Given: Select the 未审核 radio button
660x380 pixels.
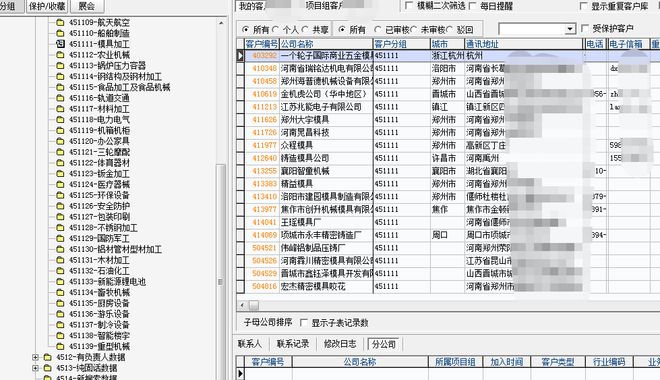Looking at the screenshot, I should [414, 30].
